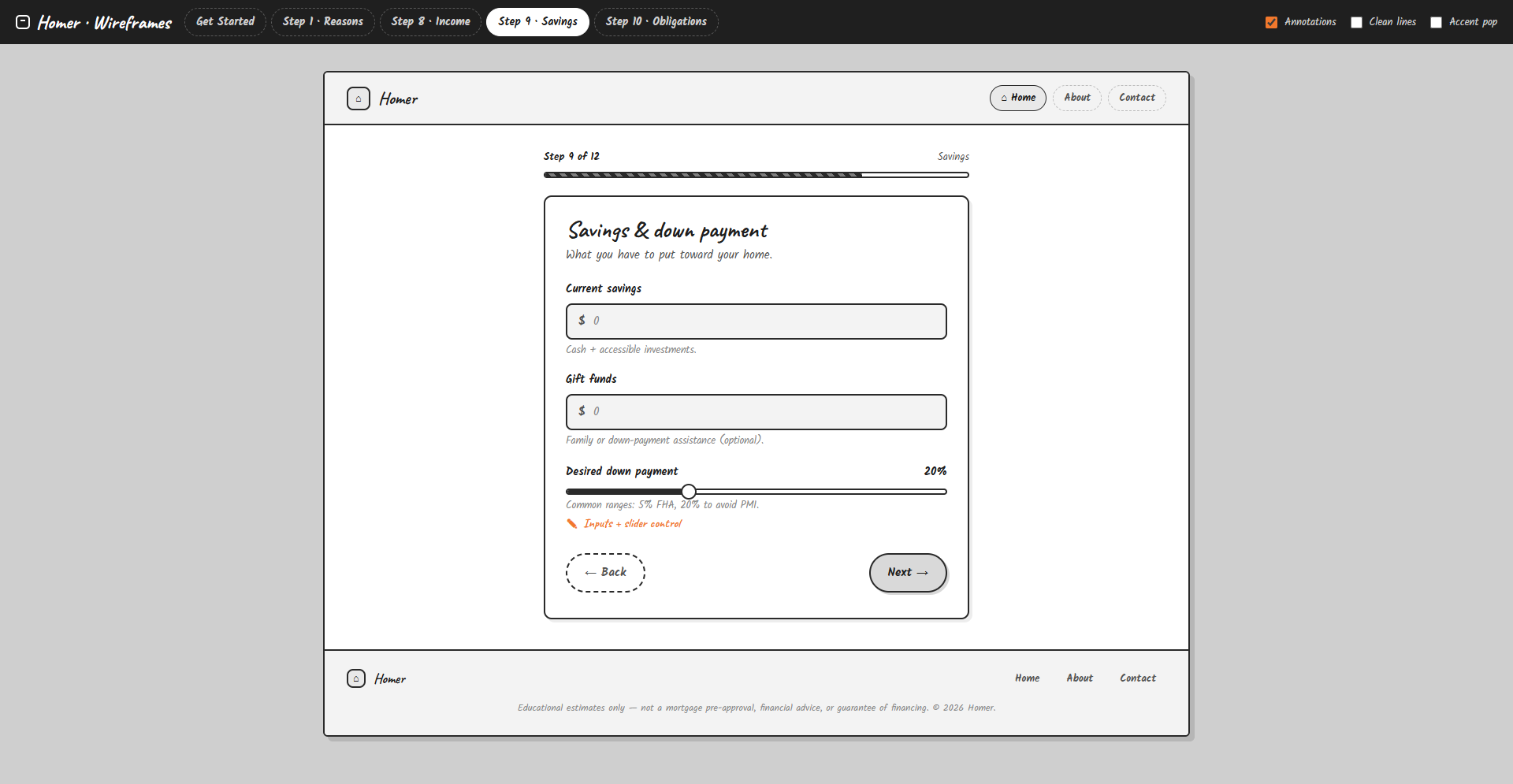Click the Homer wireframes logo icon in top bar
The height and width of the screenshot is (784, 1513).
(x=23, y=22)
